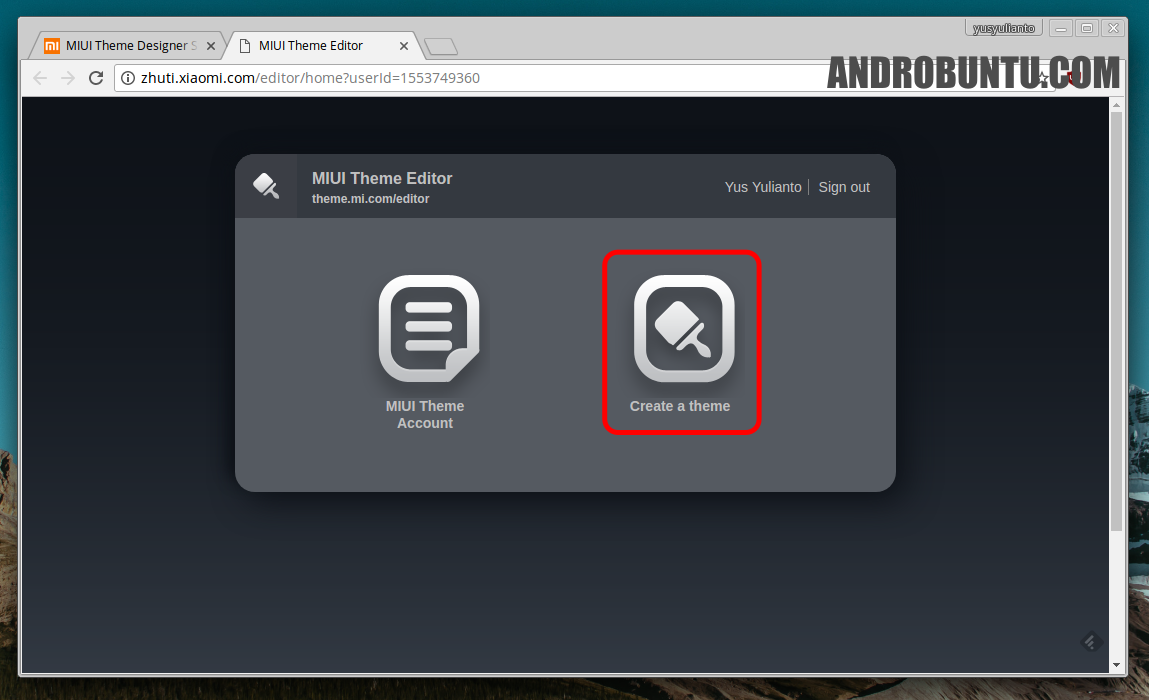View site information icon in address bar
This screenshot has width=1149, height=700.
point(128,78)
